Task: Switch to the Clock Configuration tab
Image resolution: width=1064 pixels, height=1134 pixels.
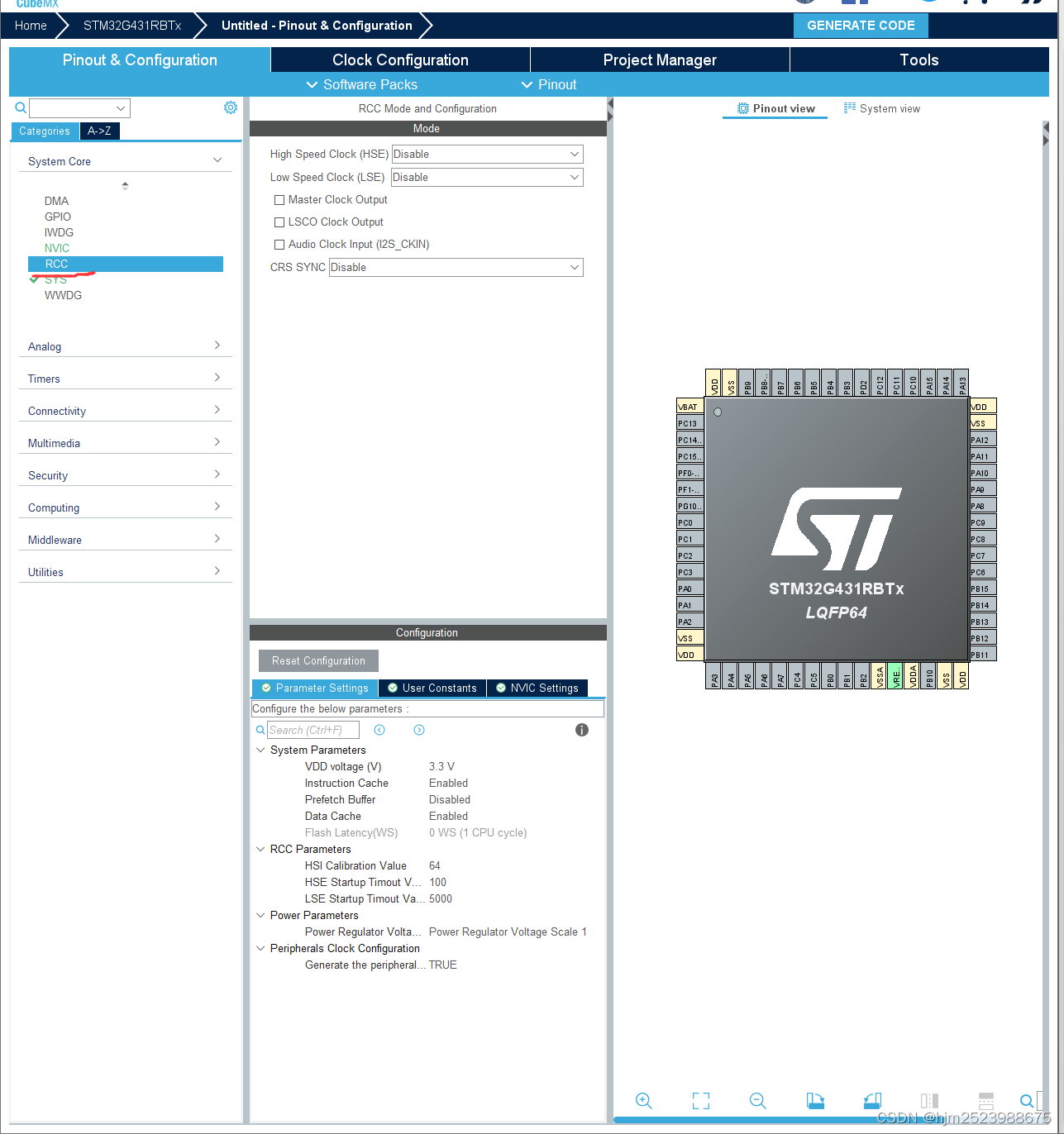Action: pyautogui.click(x=400, y=59)
